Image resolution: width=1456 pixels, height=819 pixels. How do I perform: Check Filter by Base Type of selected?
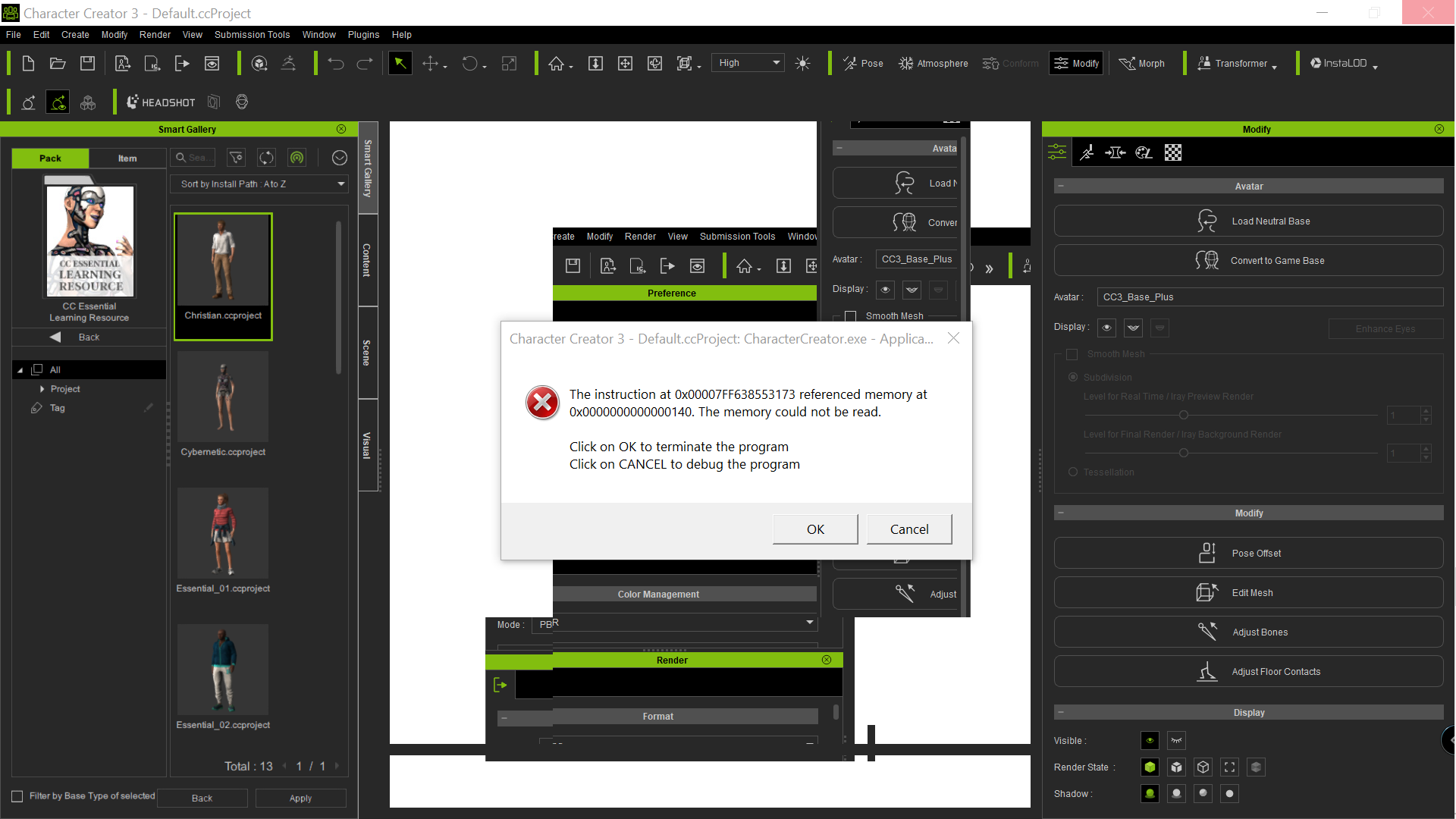(x=17, y=796)
